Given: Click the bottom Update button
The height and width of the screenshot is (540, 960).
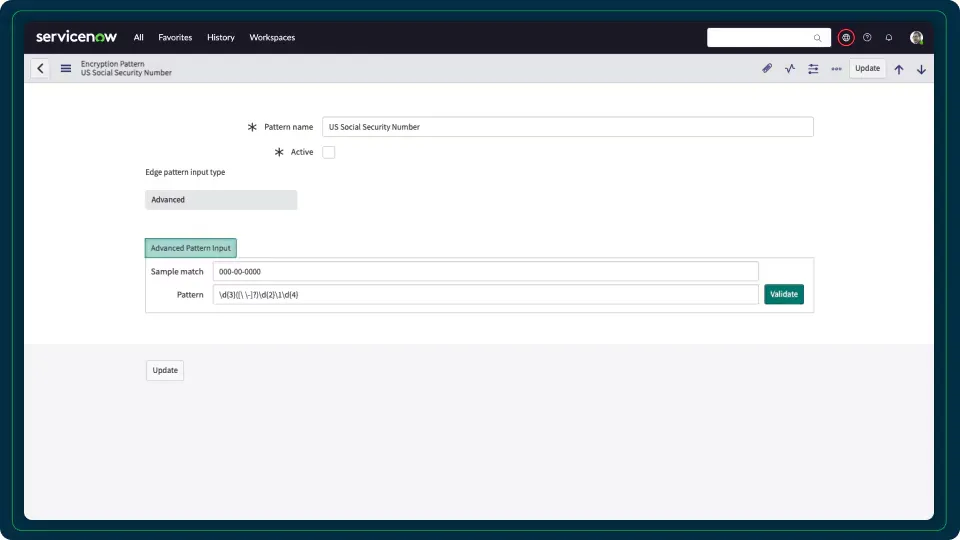Looking at the screenshot, I should pyautogui.click(x=165, y=370).
